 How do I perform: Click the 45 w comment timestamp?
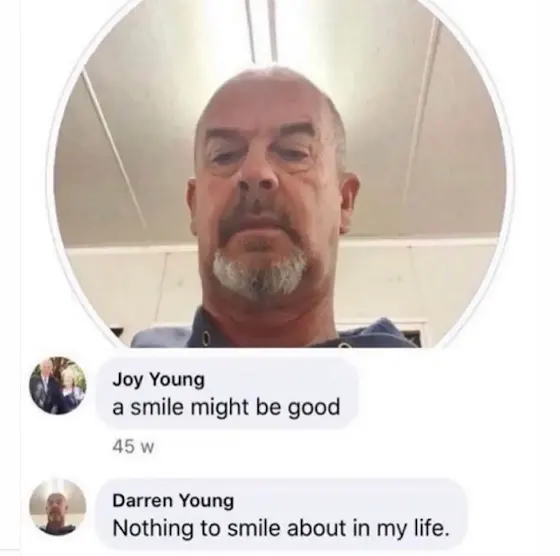(133, 447)
